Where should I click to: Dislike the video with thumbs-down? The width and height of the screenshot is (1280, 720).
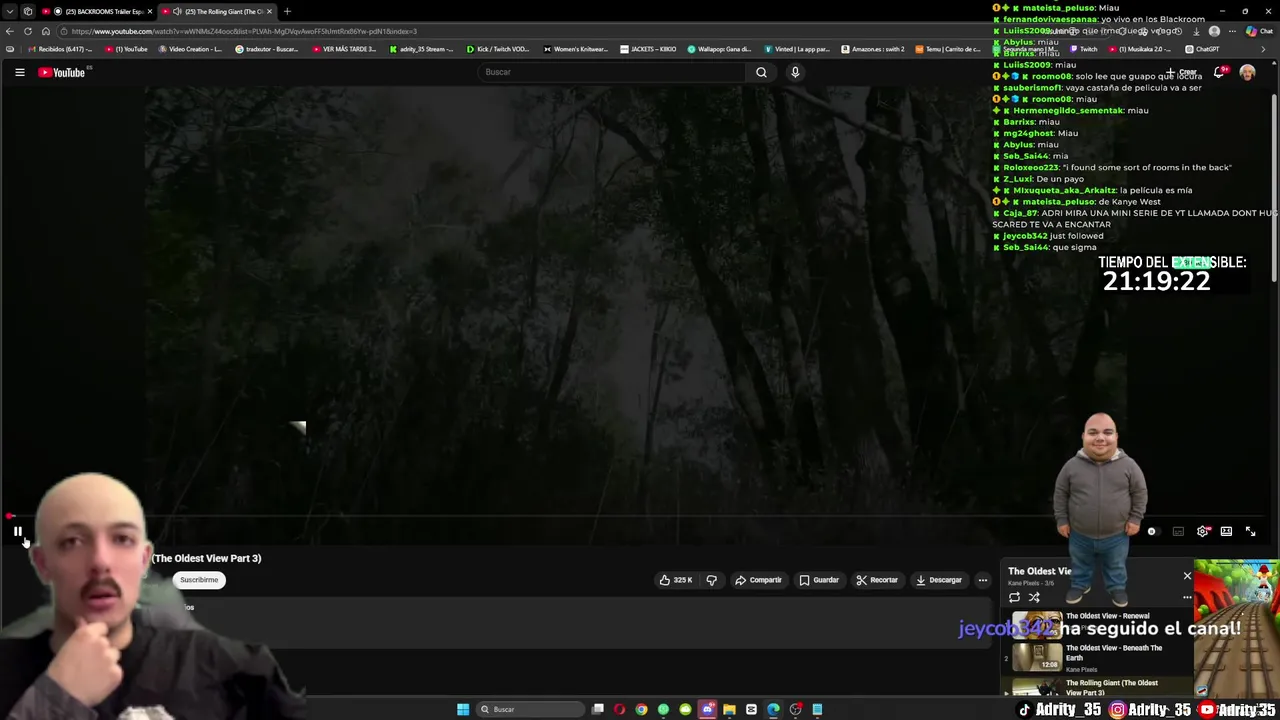coord(711,580)
